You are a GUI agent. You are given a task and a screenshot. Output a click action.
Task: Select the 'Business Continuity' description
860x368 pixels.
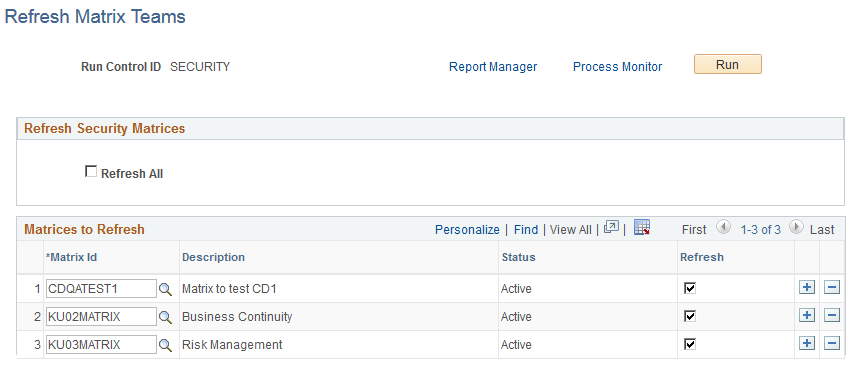pyautogui.click(x=237, y=317)
